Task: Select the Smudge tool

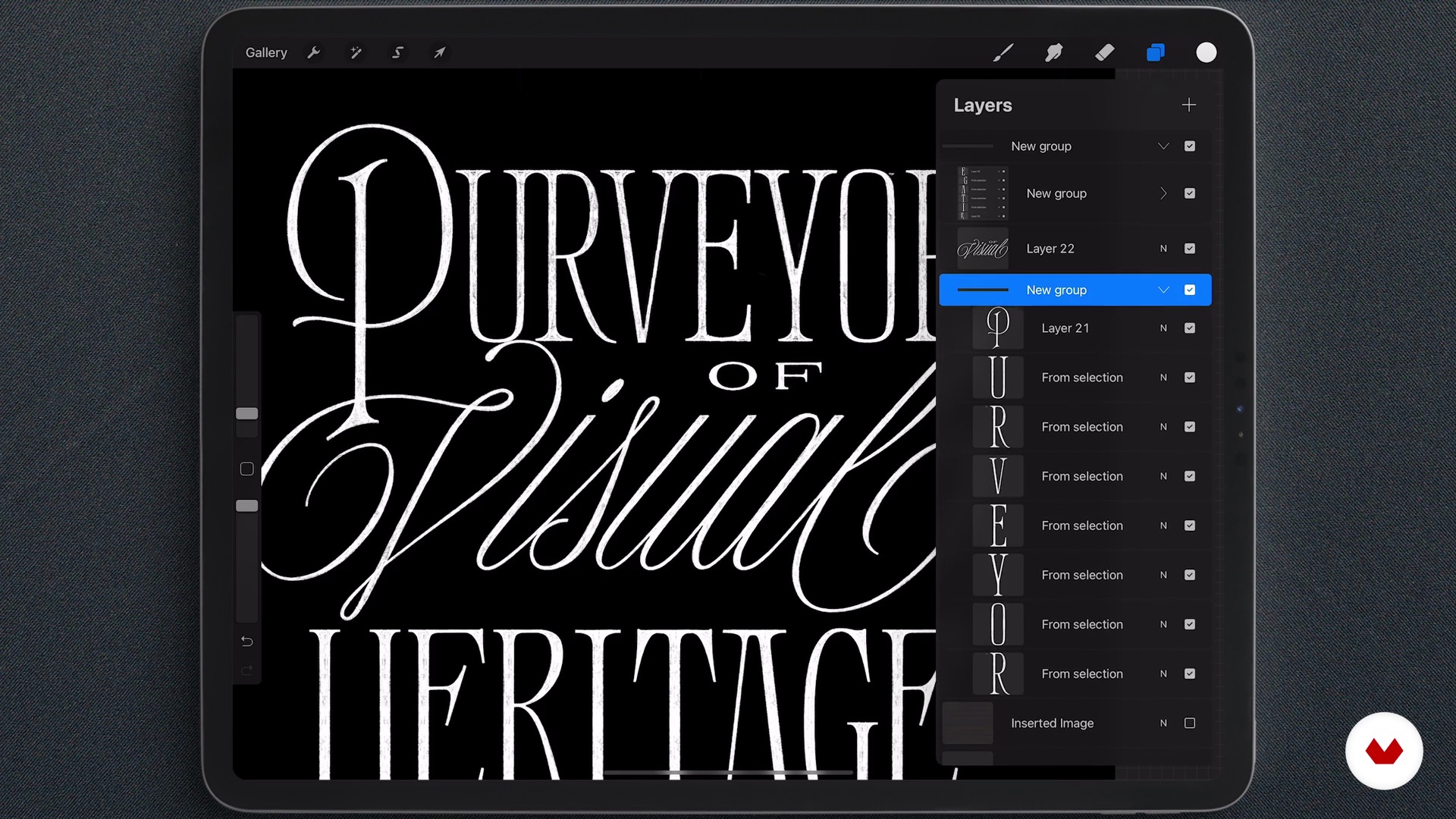Action: pos(1054,52)
